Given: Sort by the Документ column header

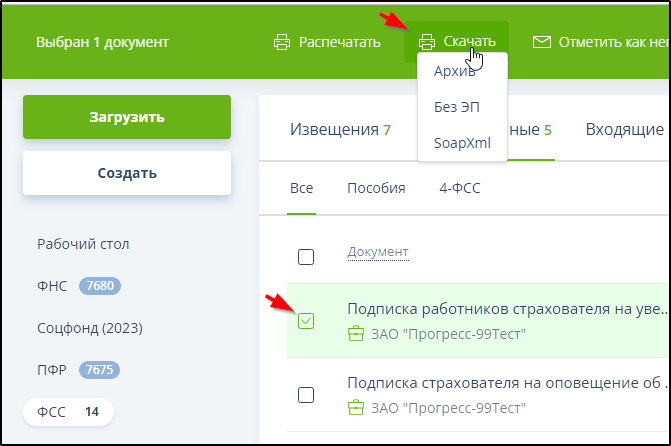Looking at the screenshot, I should 377,251.
